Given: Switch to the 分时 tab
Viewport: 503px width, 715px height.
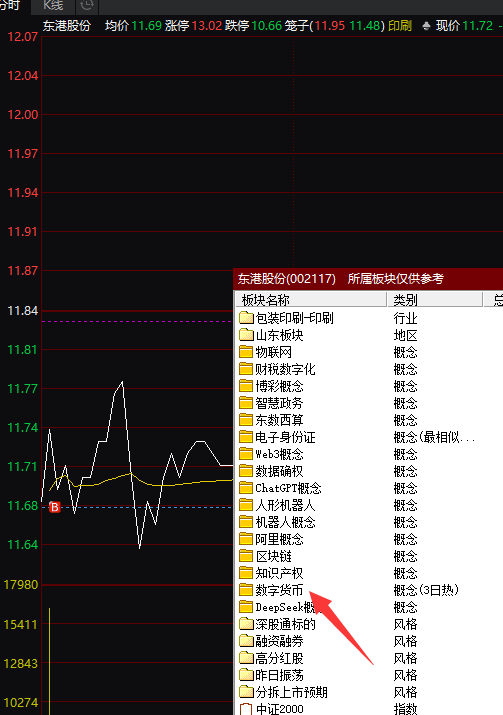Looking at the screenshot, I should click(x=10, y=5).
